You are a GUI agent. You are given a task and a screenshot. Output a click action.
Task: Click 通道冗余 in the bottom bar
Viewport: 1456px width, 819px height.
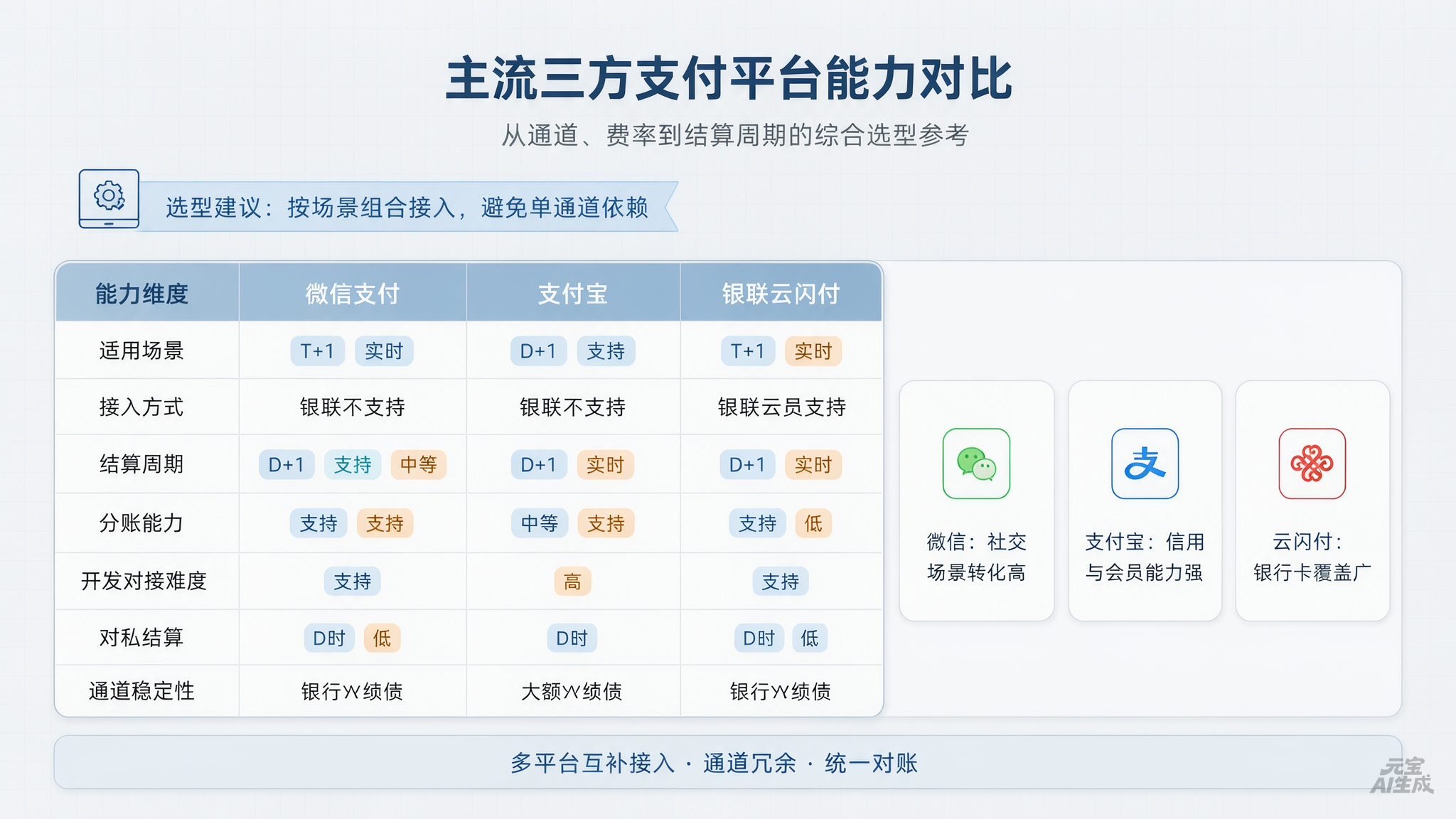coord(749,763)
